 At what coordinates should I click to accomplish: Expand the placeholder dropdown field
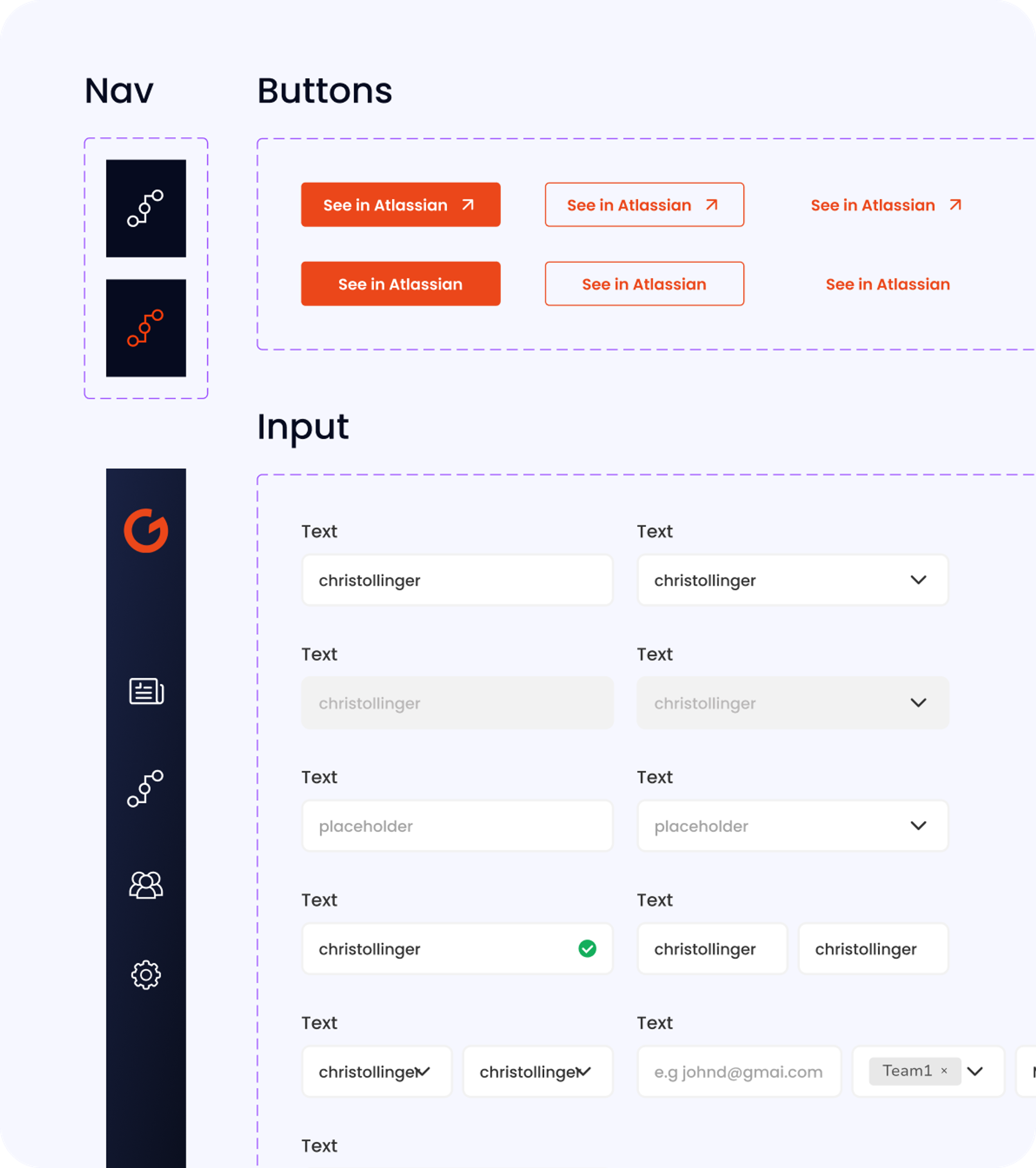(x=793, y=826)
